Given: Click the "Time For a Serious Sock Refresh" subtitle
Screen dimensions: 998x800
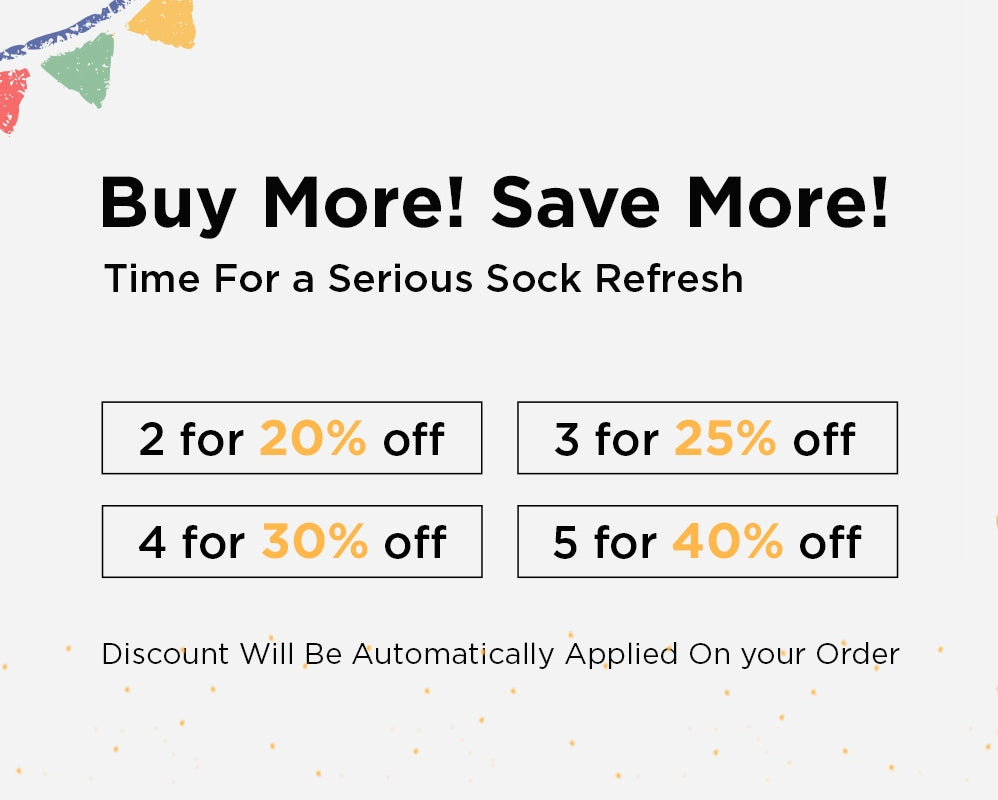Looking at the screenshot, I should click(423, 279).
